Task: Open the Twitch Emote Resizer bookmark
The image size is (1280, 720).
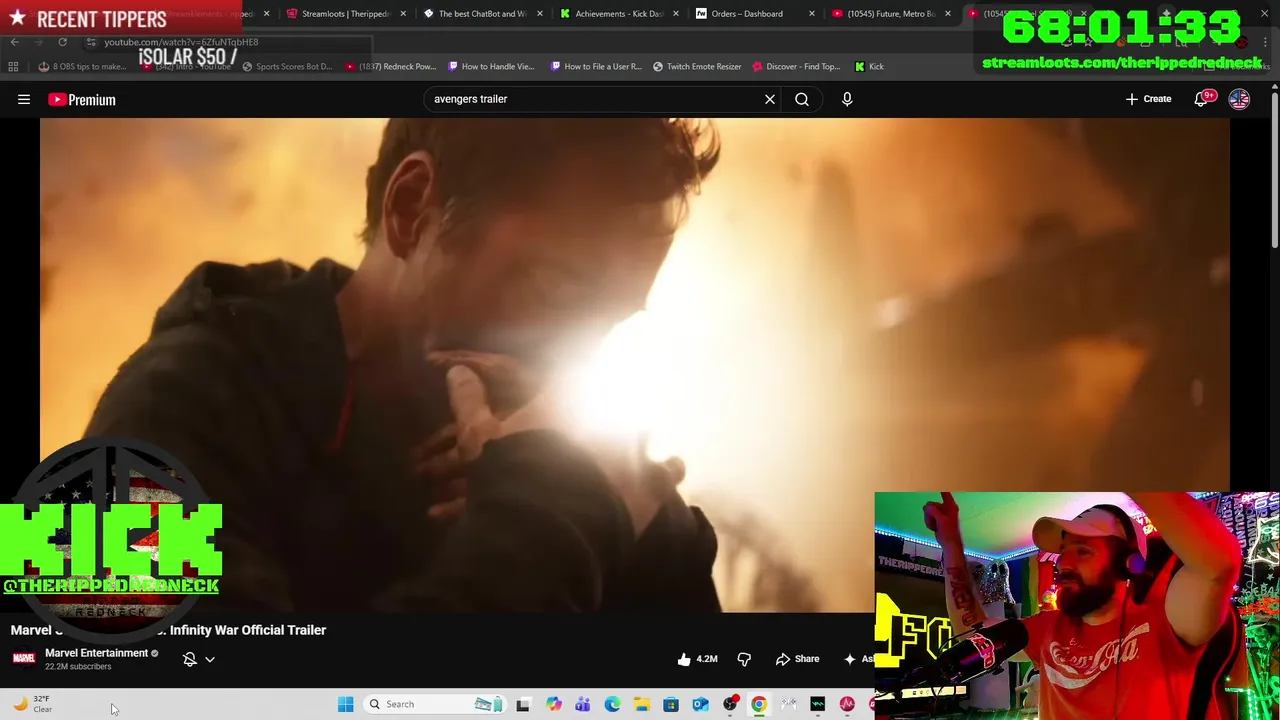Action: (697, 66)
